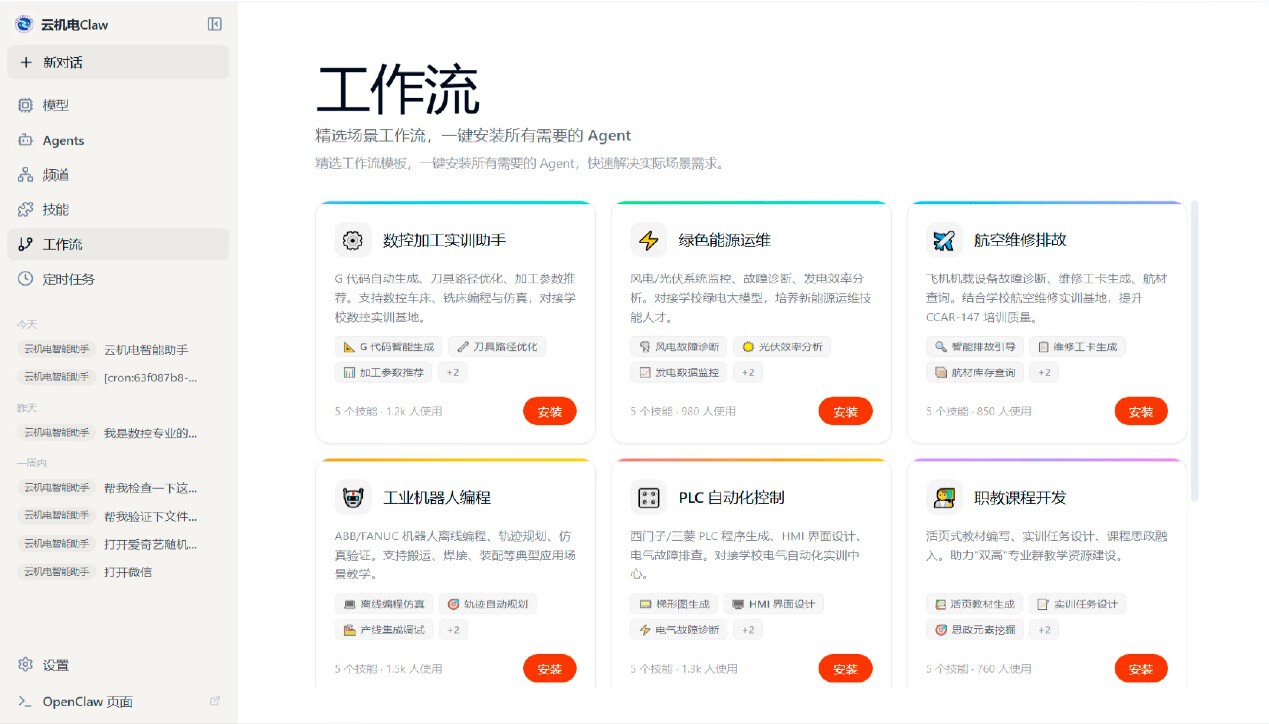Collapse the sidebar with the panel icon
1269x724 pixels.
click(214, 24)
